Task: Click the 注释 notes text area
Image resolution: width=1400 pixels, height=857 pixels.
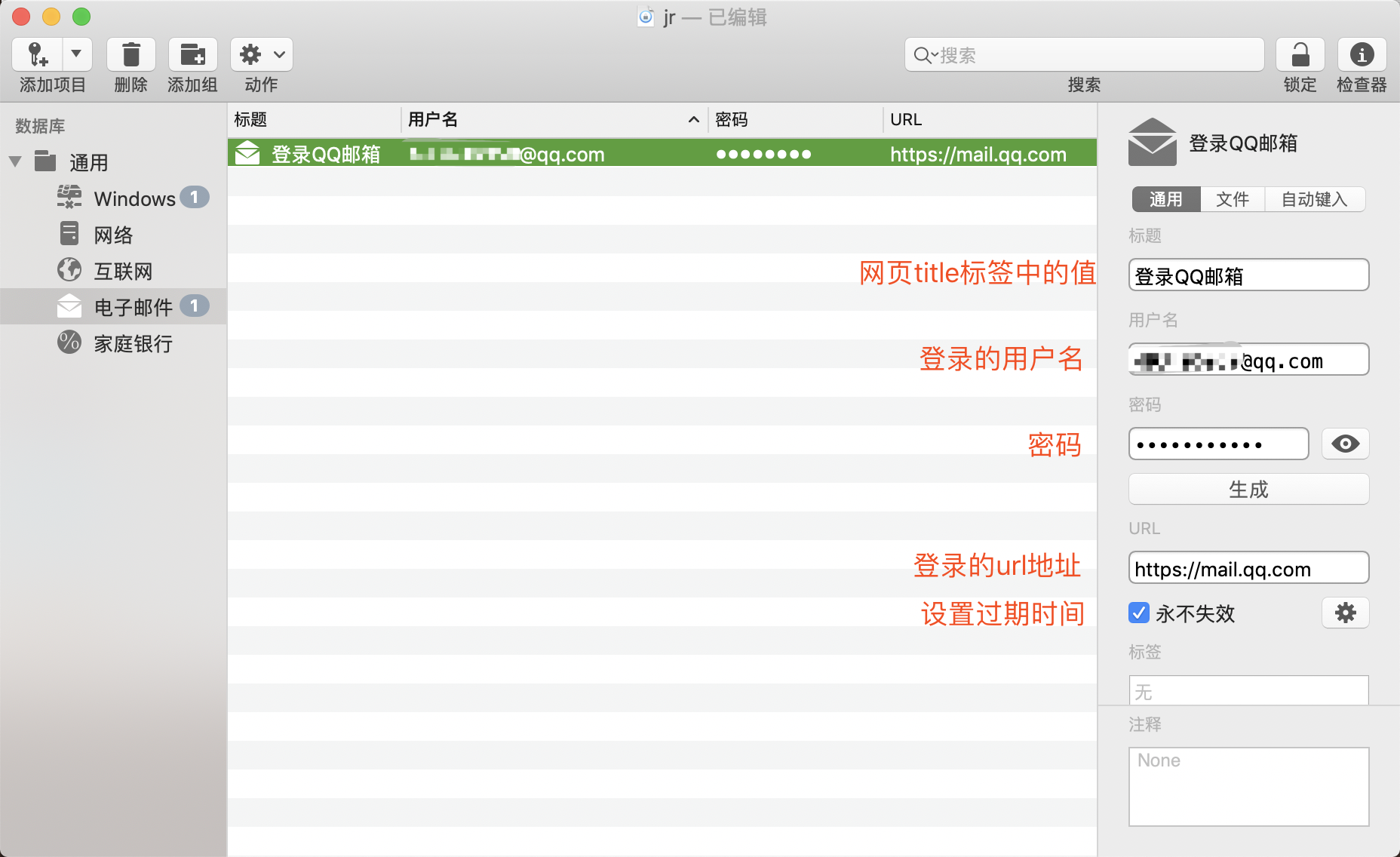Action: pos(1248,787)
